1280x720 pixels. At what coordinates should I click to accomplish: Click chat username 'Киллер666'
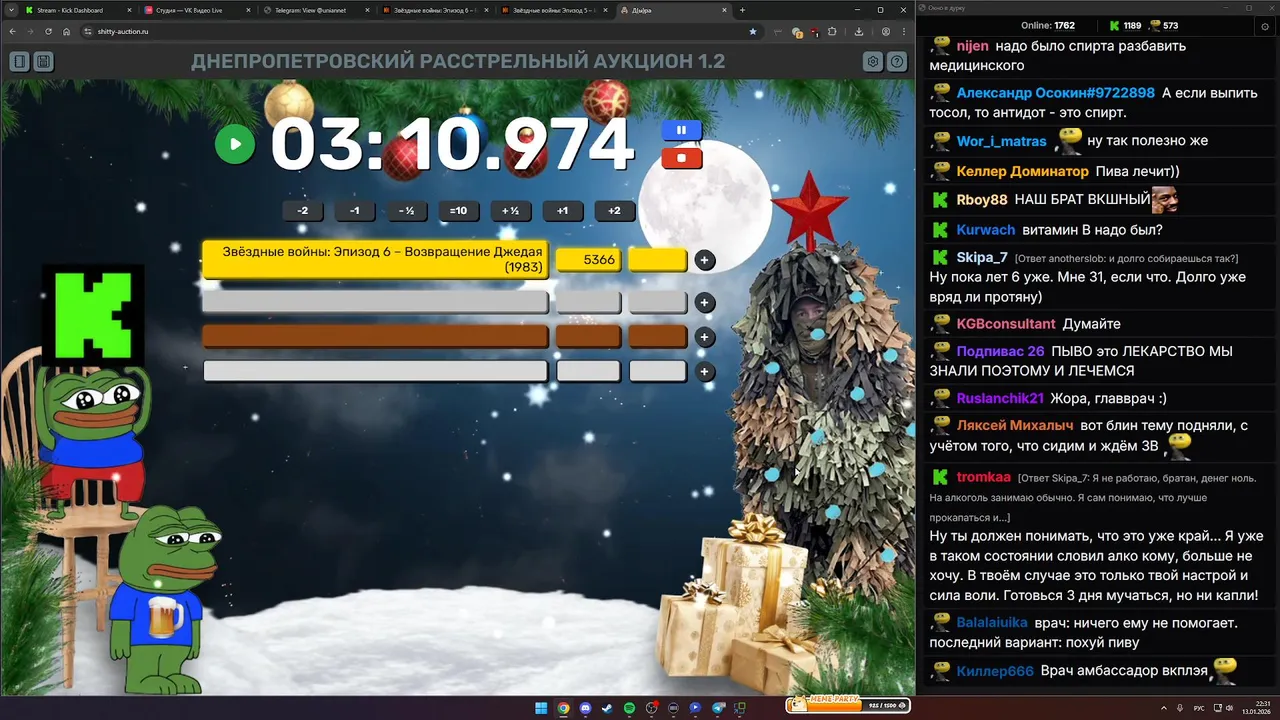995,671
